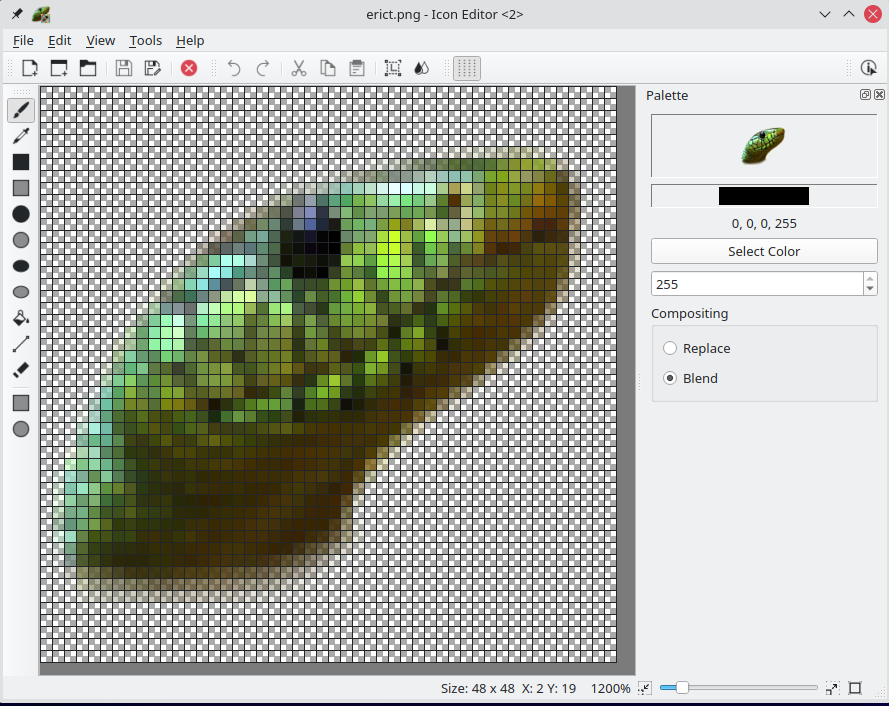Screen dimensions: 889x706
Task: Decrease alpha value with spinbox down arrow
Action: coord(870,290)
